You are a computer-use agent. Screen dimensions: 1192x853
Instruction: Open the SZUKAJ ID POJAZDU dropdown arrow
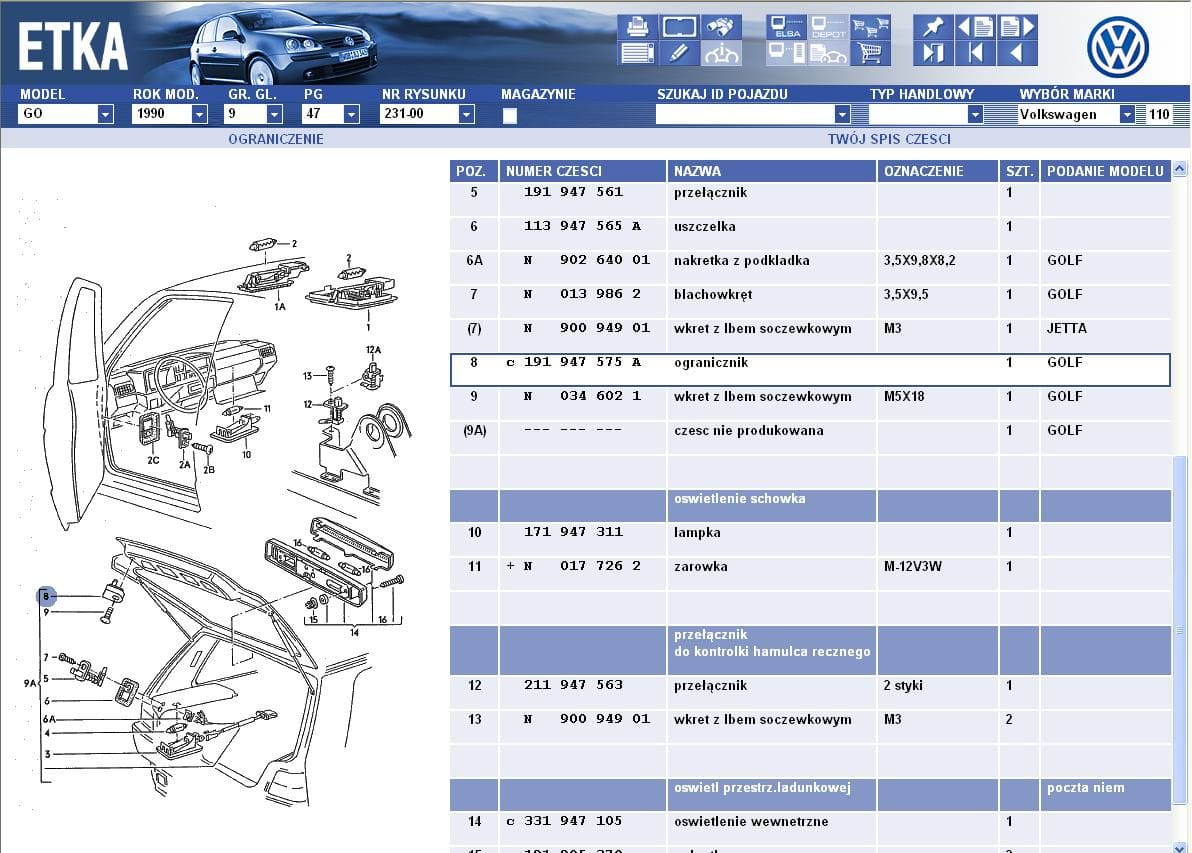coord(842,114)
